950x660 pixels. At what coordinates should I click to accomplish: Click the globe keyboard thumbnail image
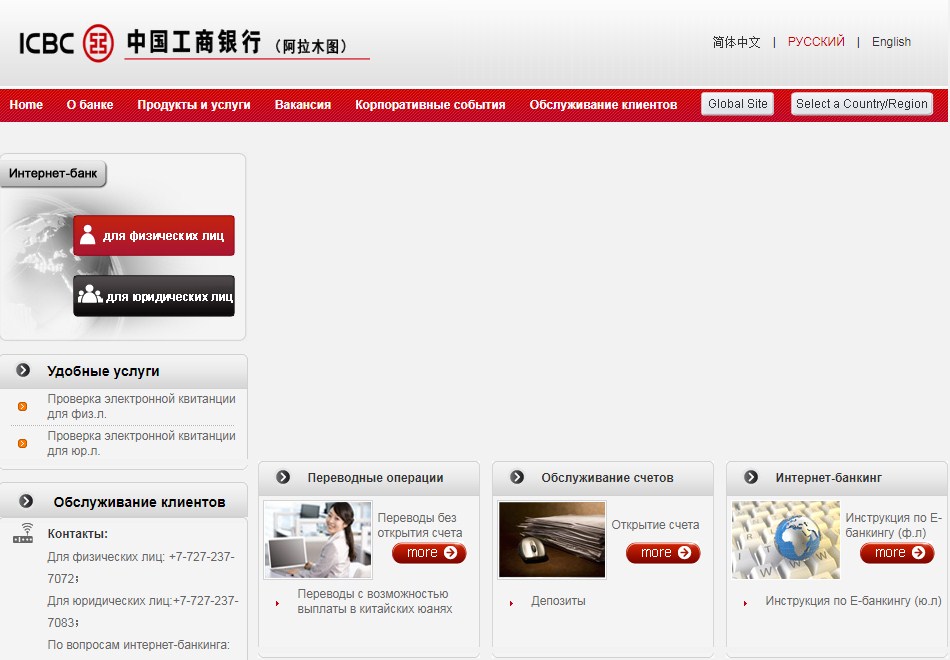(x=786, y=540)
